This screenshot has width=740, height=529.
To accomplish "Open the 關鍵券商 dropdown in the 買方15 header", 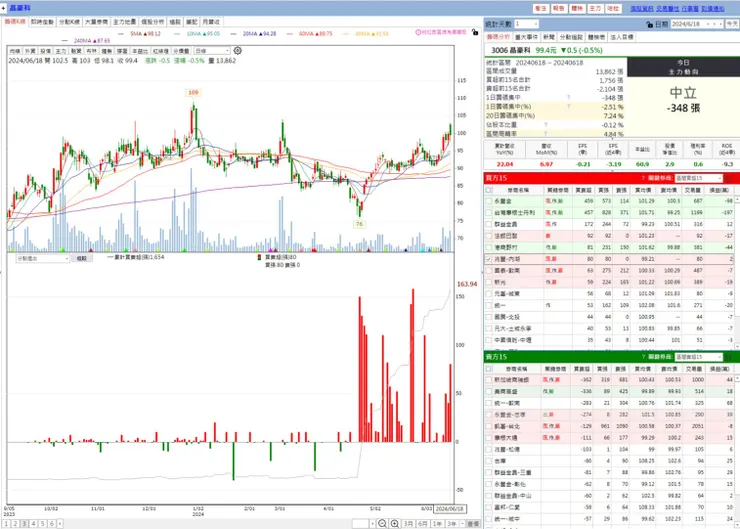I will (x=698, y=178).
